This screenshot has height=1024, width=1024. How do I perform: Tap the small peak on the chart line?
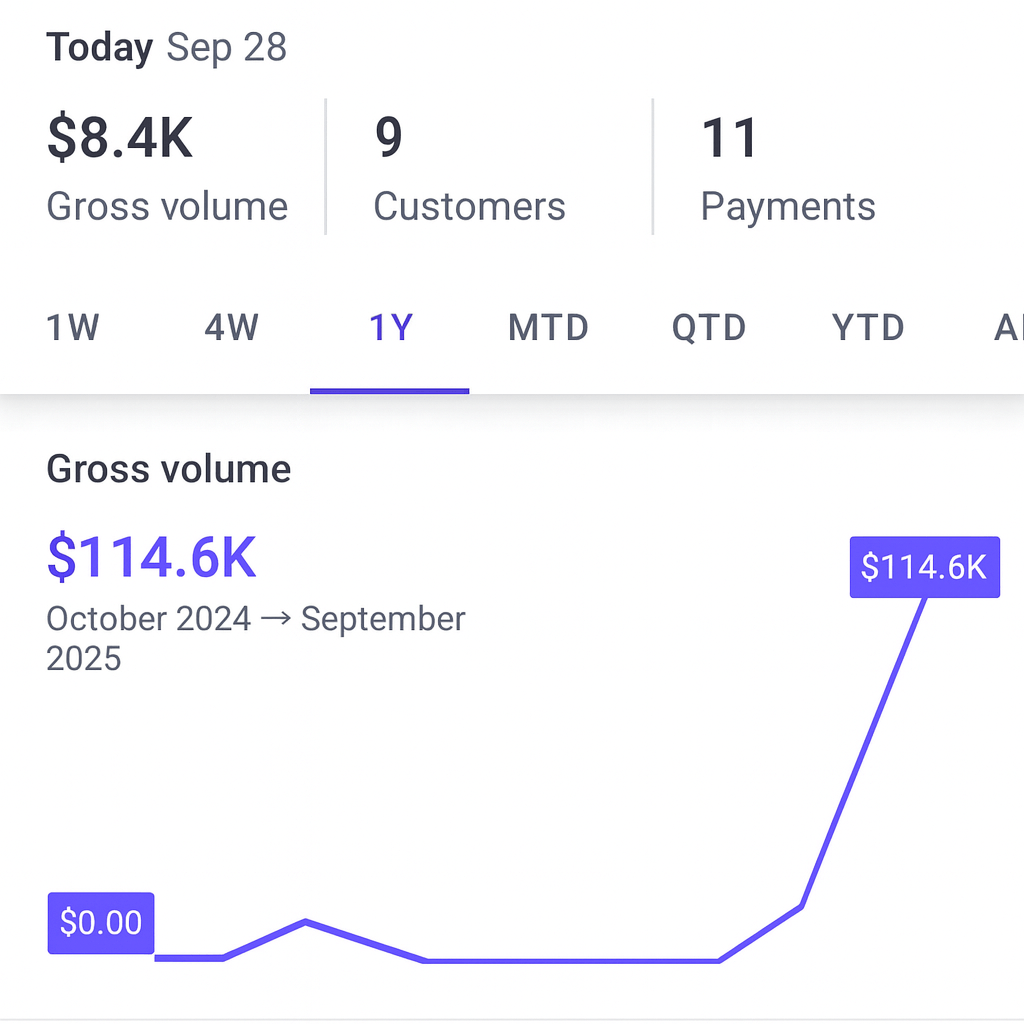(306, 921)
